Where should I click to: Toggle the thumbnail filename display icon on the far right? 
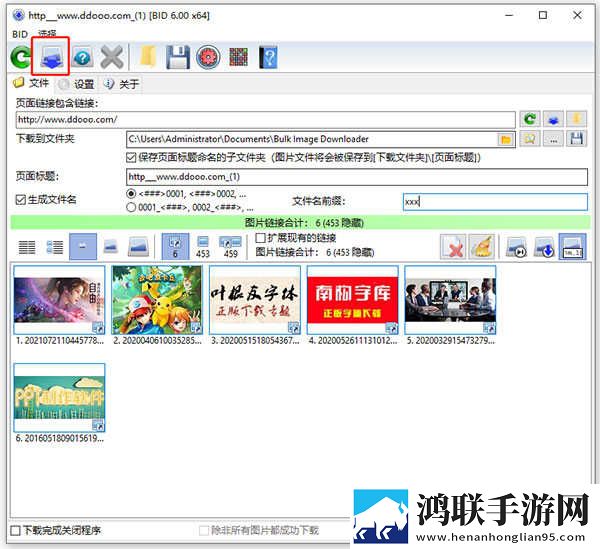point(572,247)
